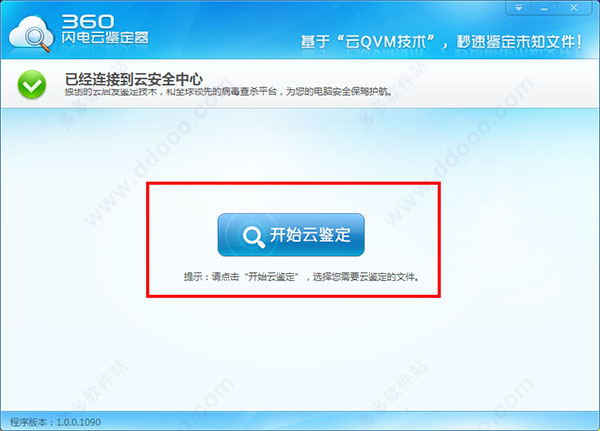Click the 闪电云鉴定器 product name text
The width and height of the screenshot is (600, 431).
105,38
